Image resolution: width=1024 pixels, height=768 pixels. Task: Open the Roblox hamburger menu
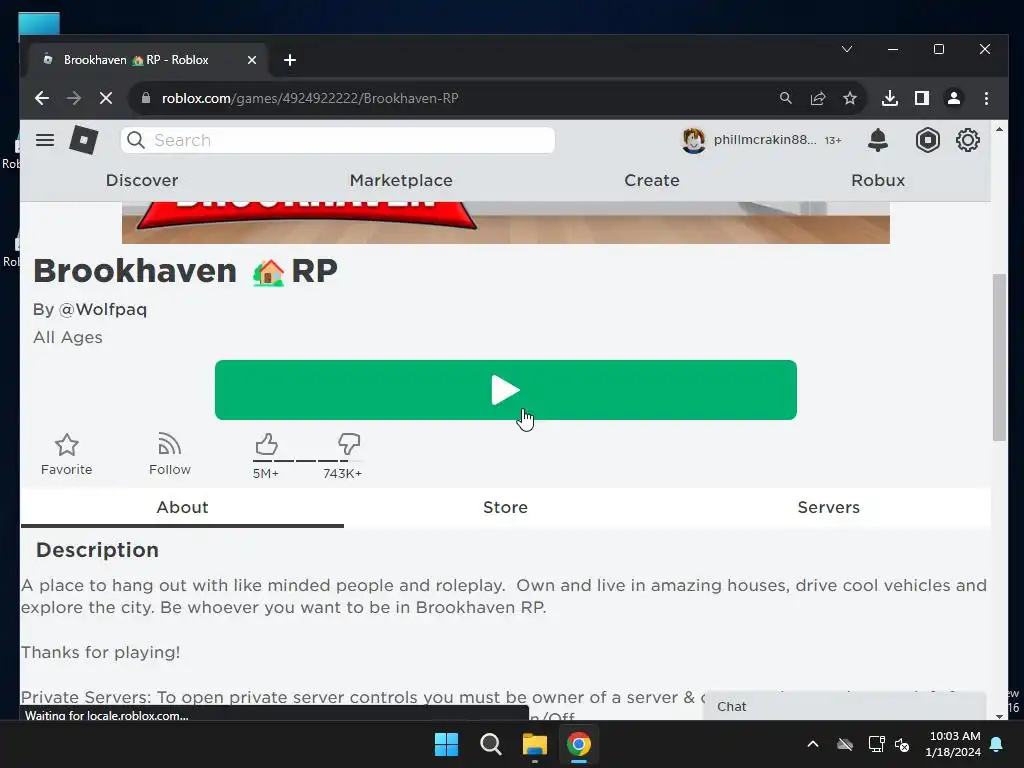(45, 140)
